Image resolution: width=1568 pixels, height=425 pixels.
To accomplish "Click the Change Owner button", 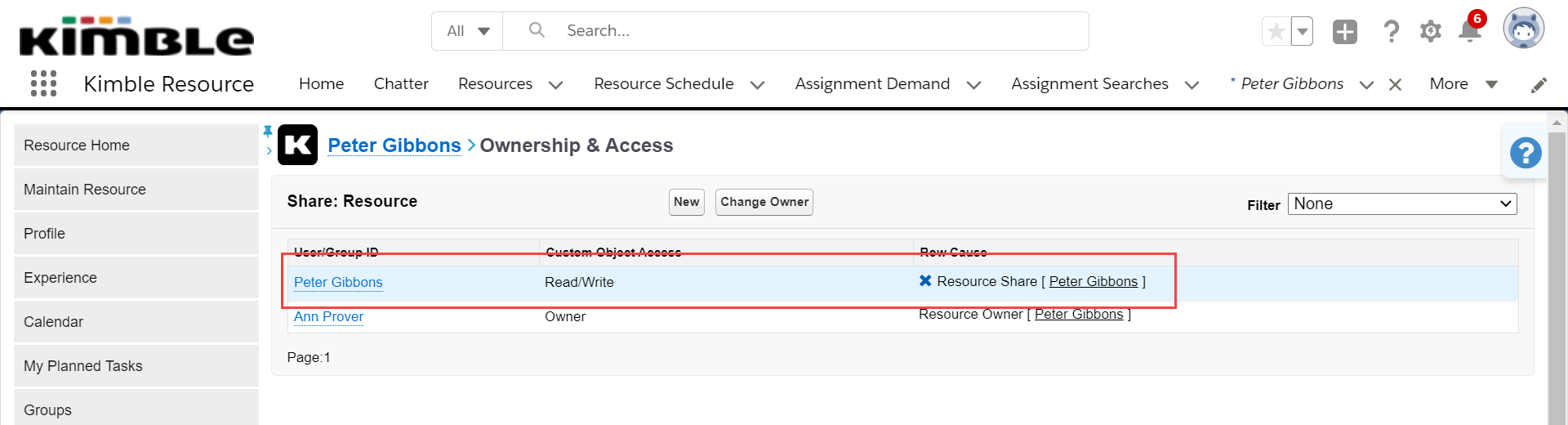I will coord(764,202).
